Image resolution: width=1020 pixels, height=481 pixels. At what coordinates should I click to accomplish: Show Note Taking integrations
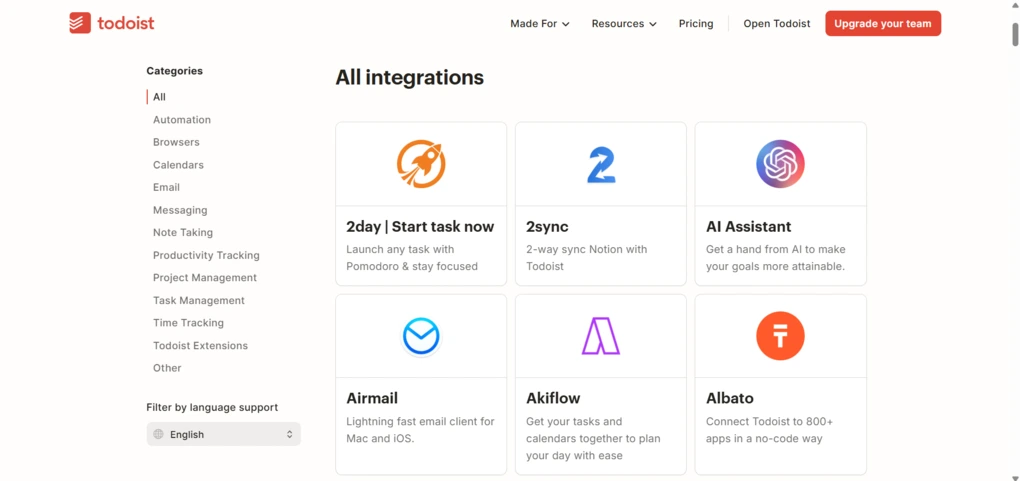183,232
